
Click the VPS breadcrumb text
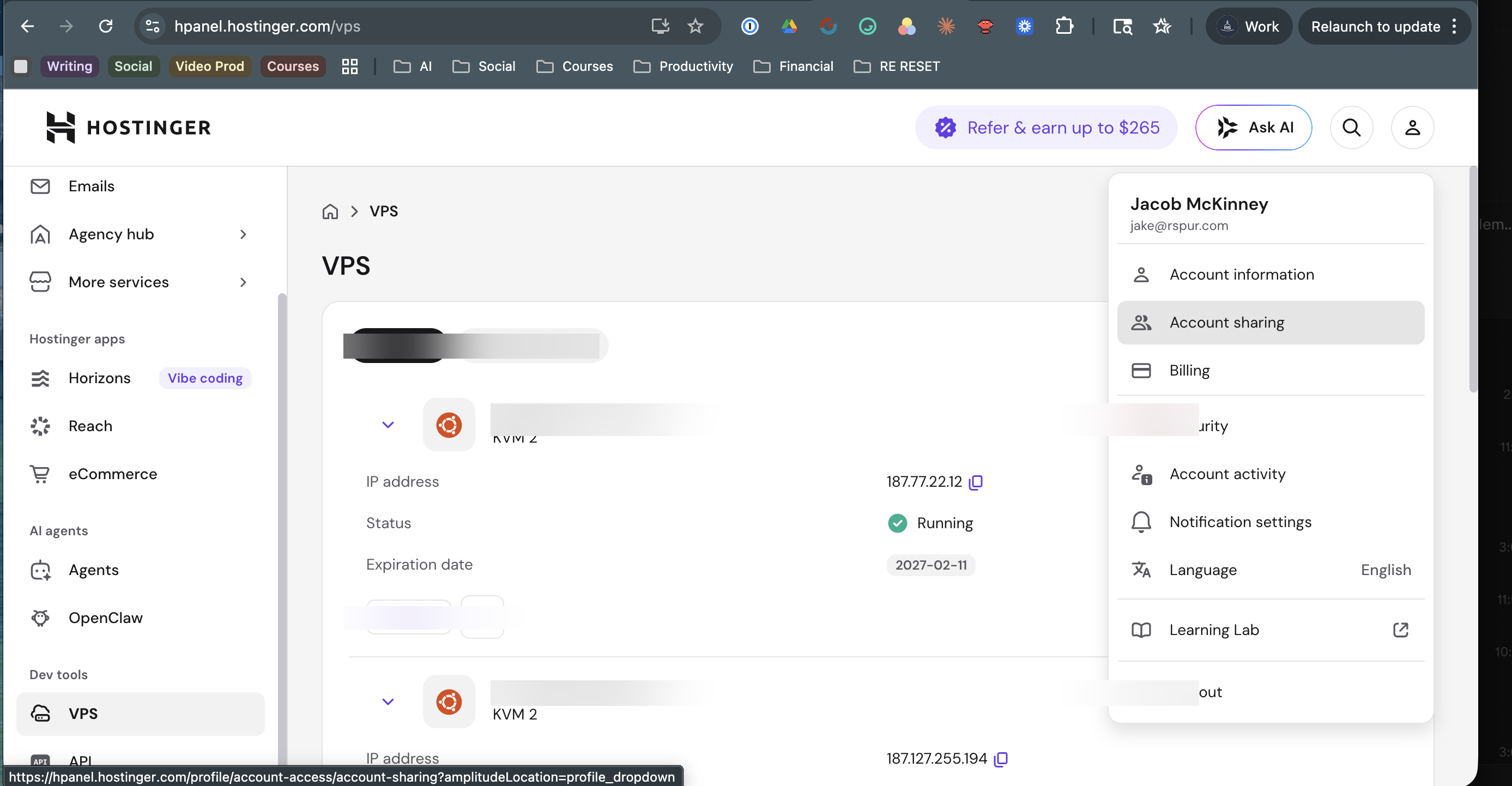tap(384, 211)
